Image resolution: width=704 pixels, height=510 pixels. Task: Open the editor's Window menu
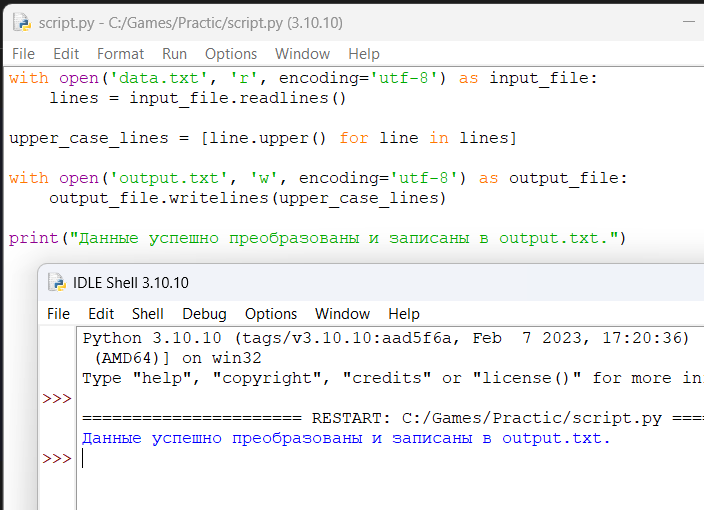click(x=302, y=54)
